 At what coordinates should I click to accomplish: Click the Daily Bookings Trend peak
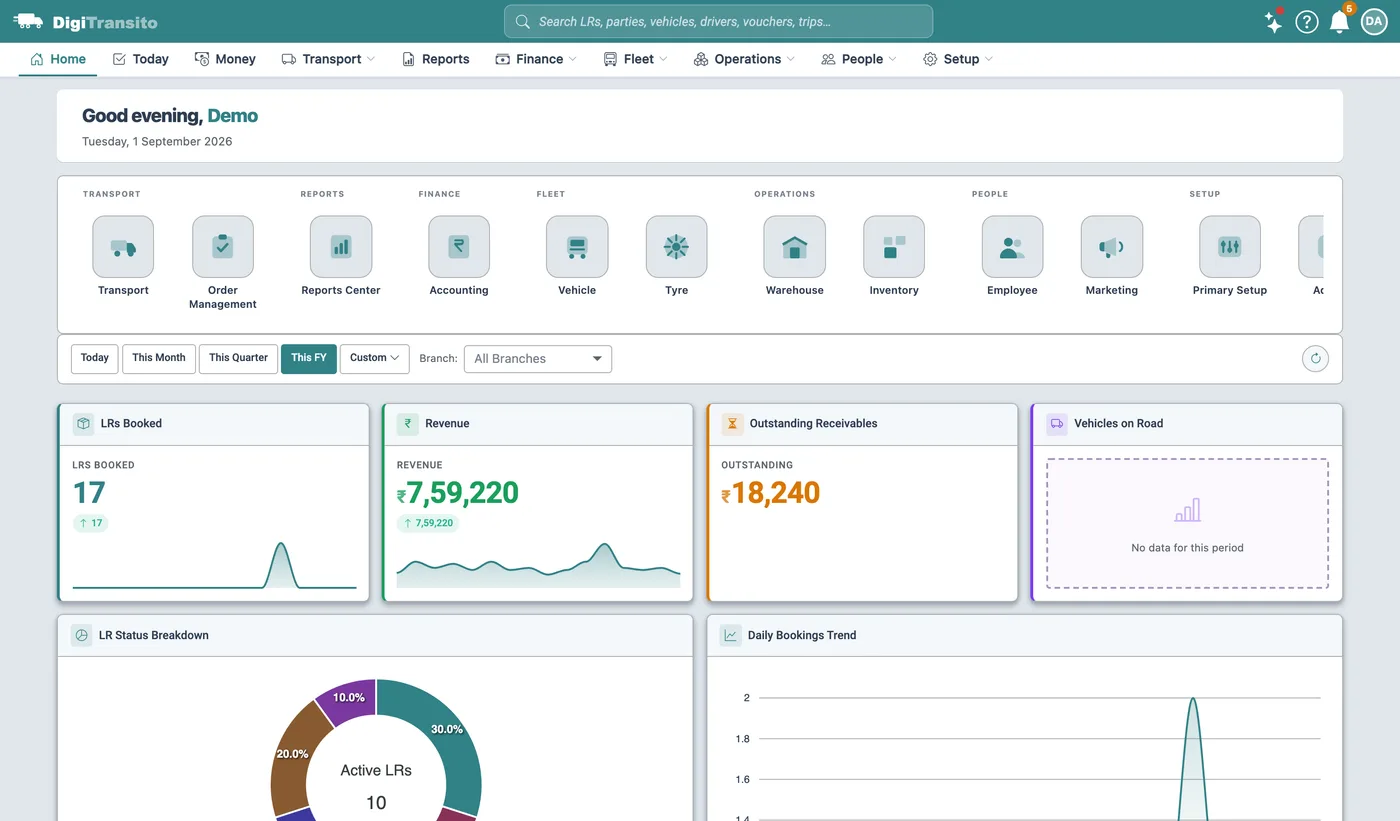coord(1193,699)
